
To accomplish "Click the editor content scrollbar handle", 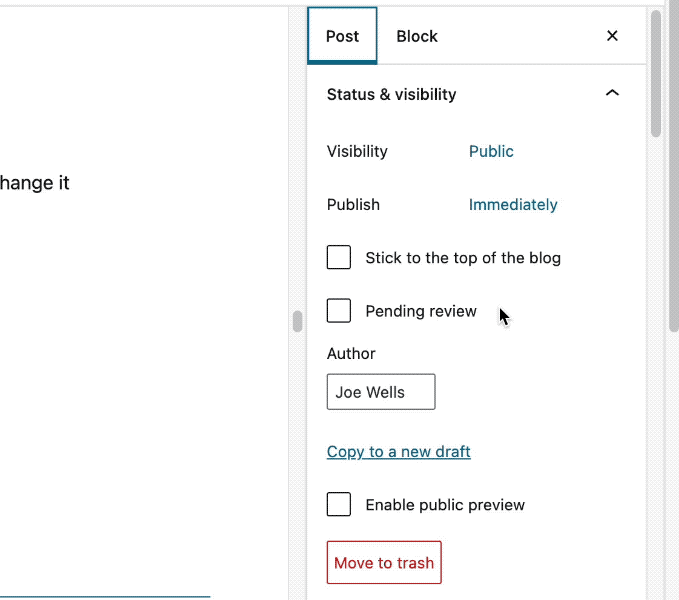I will tap(297, 321).
